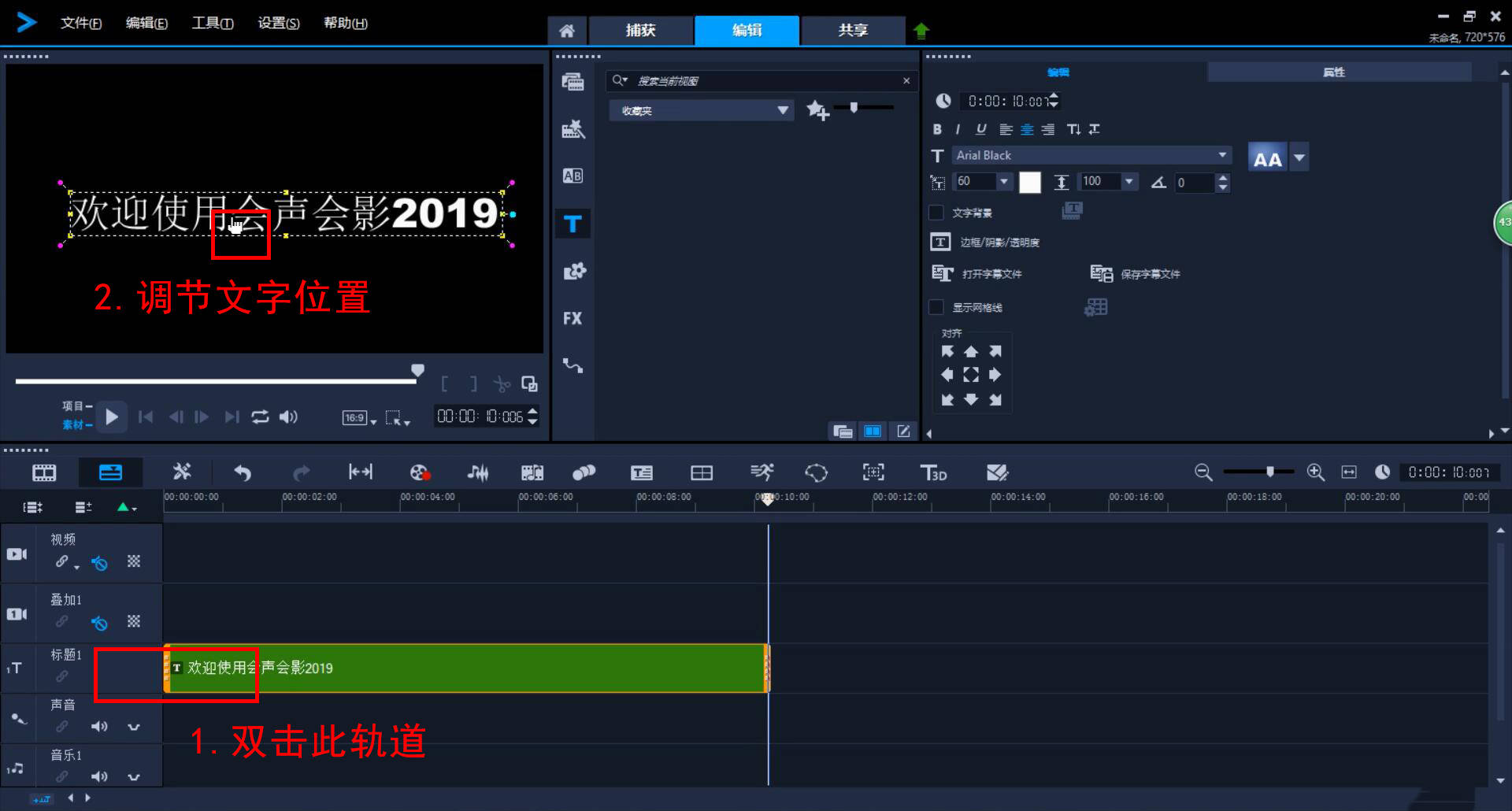Click the 3D Title editor tool
The height and width of the screenshot is (811, 1512).
(933, 472)
